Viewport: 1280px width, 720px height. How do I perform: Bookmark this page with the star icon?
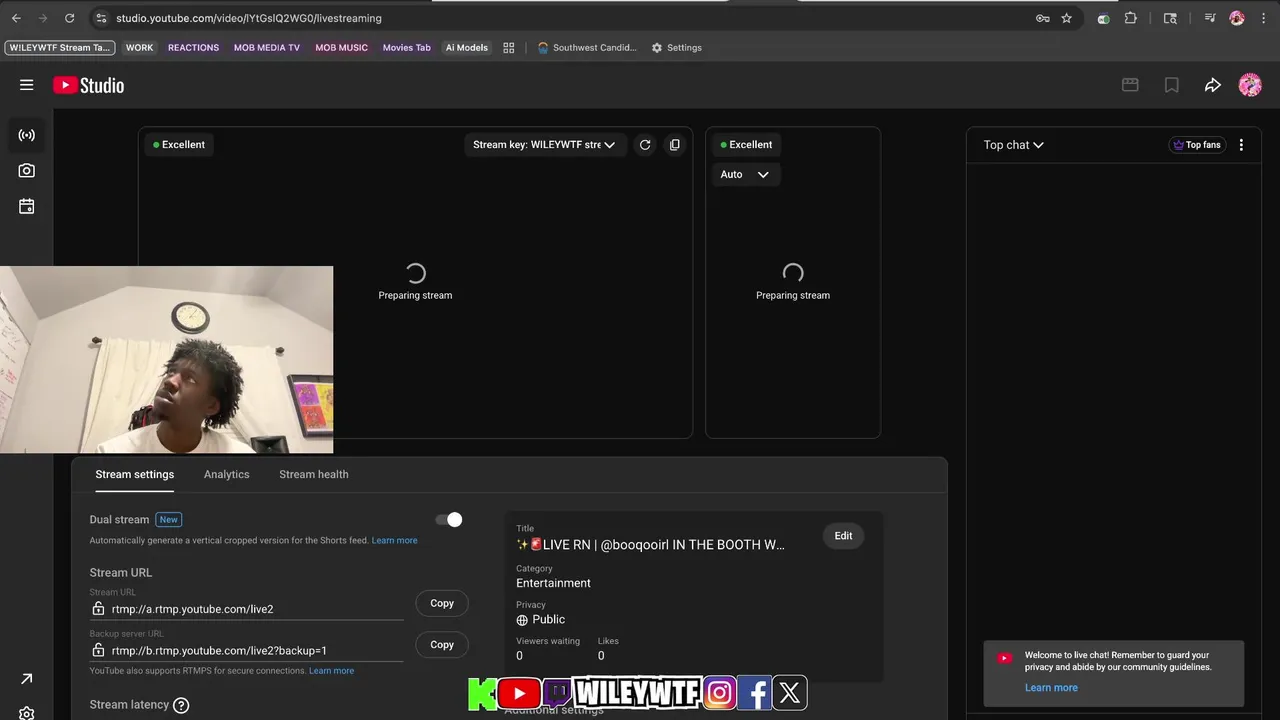point(1067,18)
